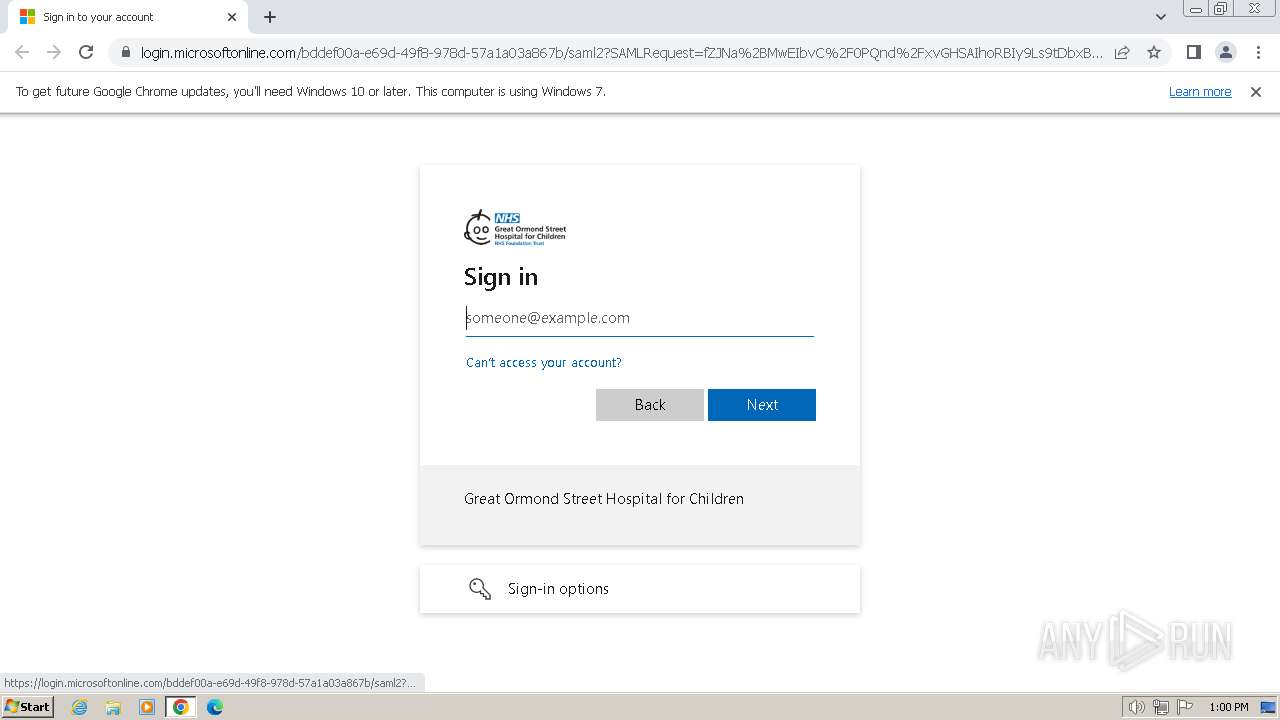This screenshot has width=1280, height=720.
Task: Click the 'Sign in' heading
Action: (501, 277)
